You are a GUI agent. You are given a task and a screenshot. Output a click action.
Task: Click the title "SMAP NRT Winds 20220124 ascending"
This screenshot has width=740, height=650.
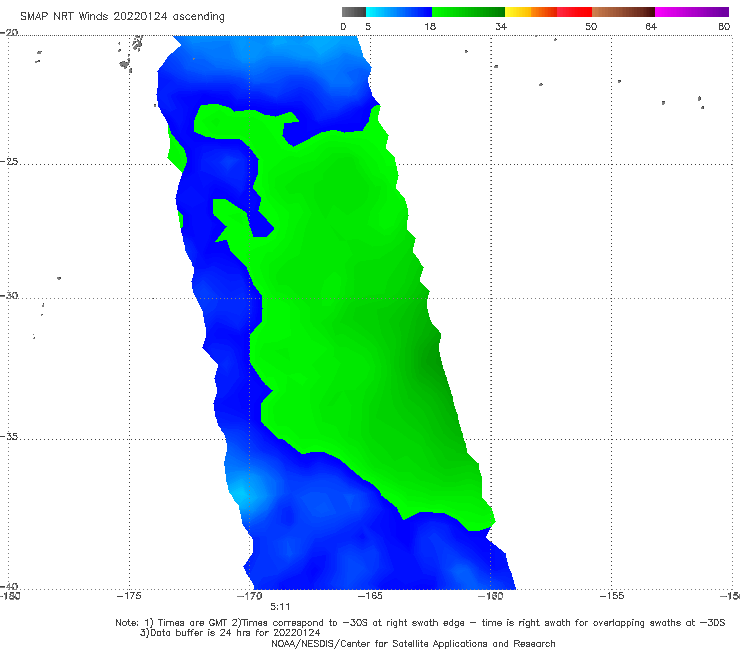tap(122, 16)
